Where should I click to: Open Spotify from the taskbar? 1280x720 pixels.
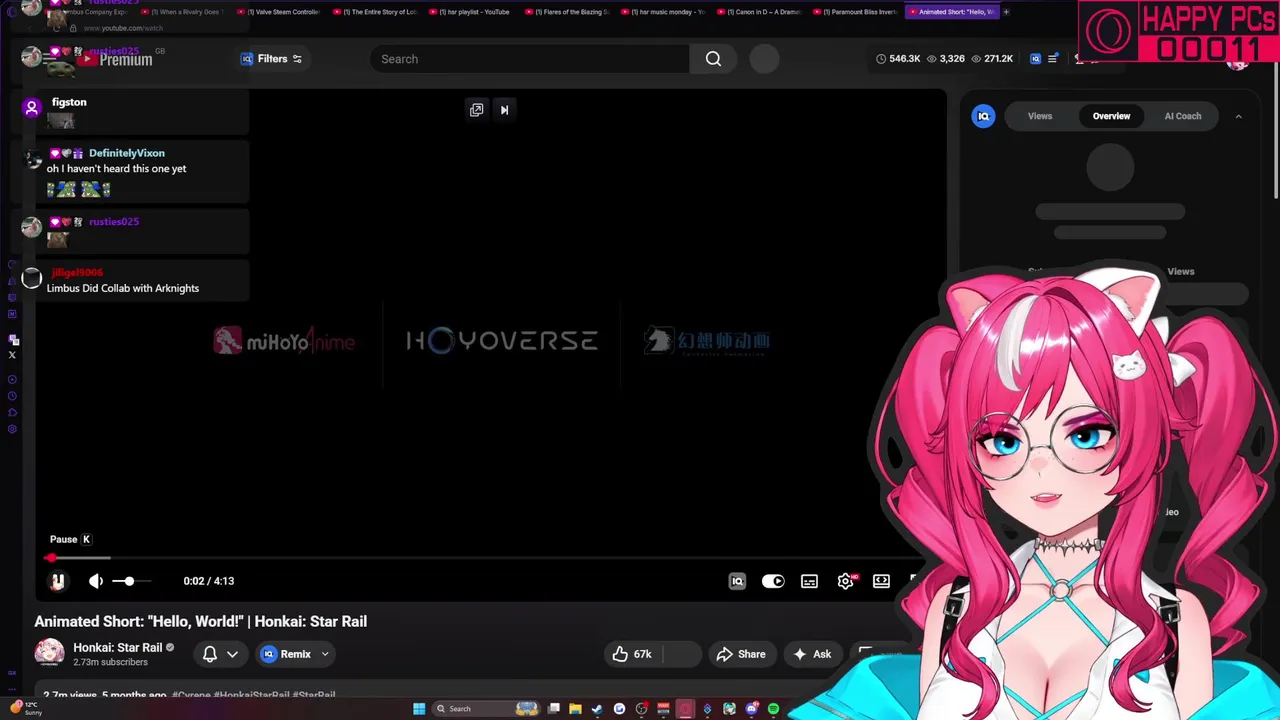click(x=773, y=709)
